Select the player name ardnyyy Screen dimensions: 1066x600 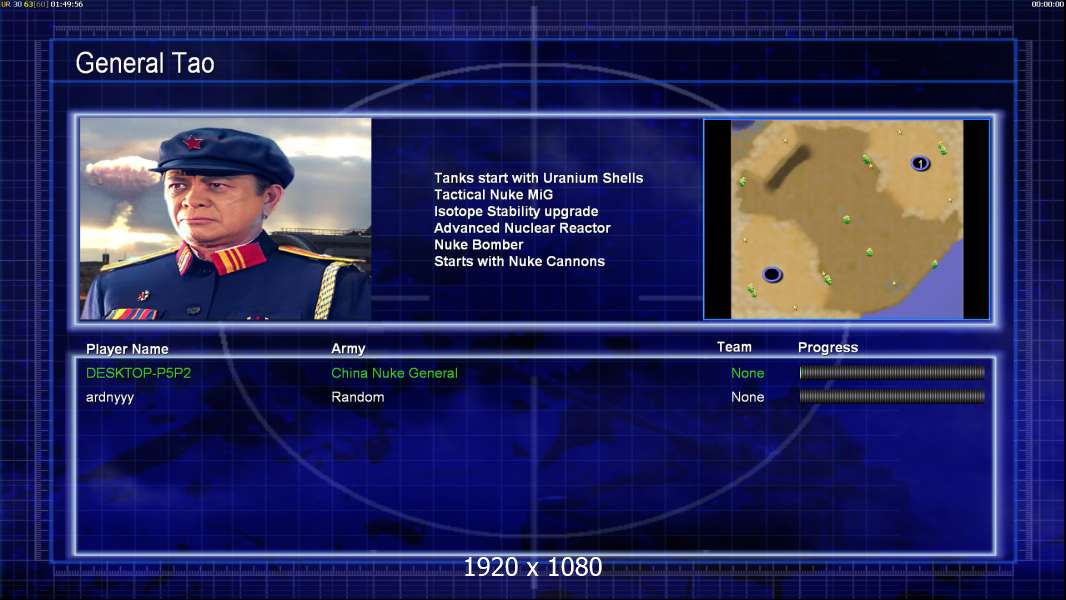pos(109,398)
